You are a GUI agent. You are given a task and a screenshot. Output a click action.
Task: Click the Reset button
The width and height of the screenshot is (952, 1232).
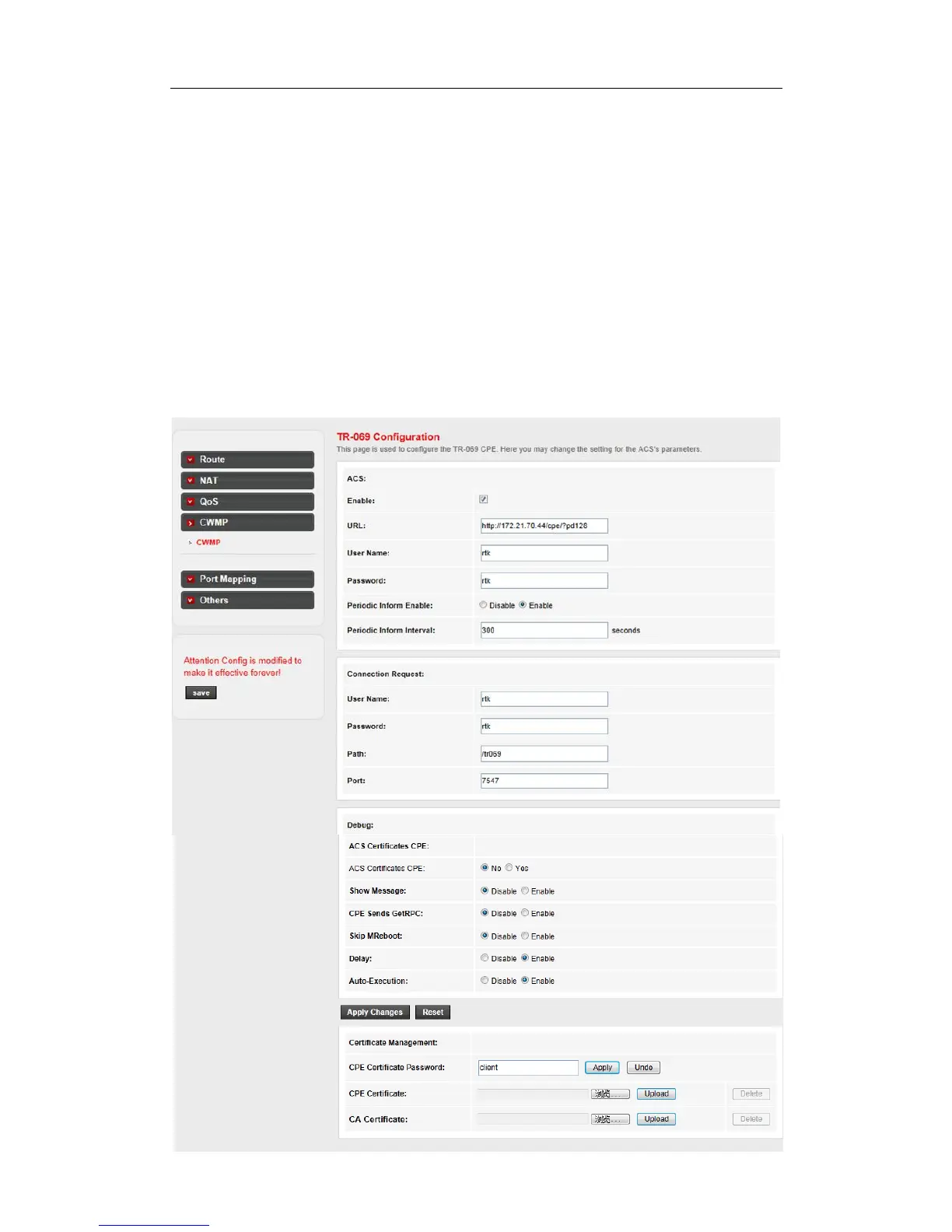tap(432, 1013)
